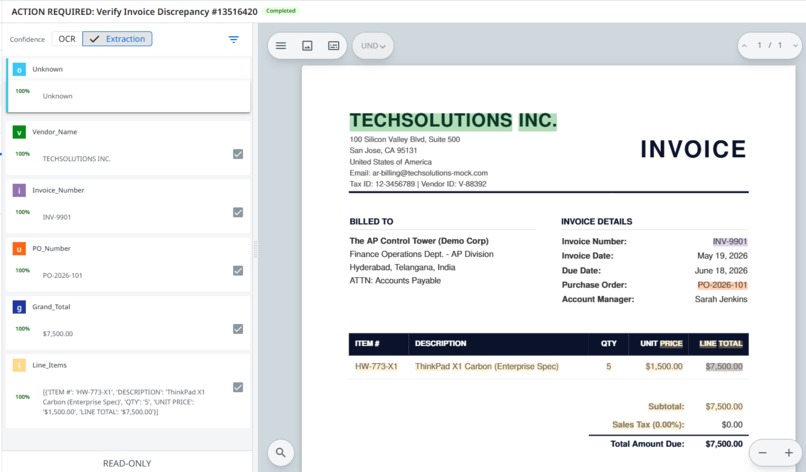Viewport: 806px width, 472px height.
Task: Click the hamburger list view icon
Action: point(281,46)
